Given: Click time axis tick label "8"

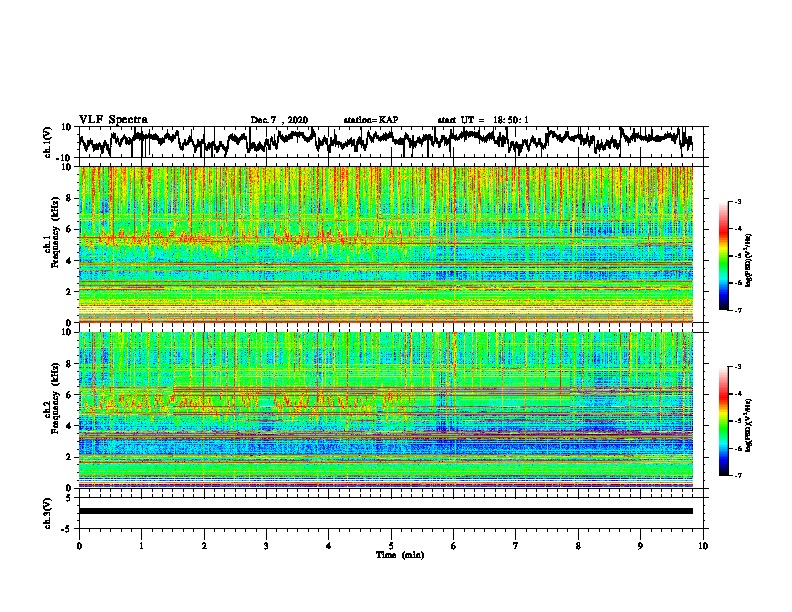Looking at the screenshot, I should 578,546.
